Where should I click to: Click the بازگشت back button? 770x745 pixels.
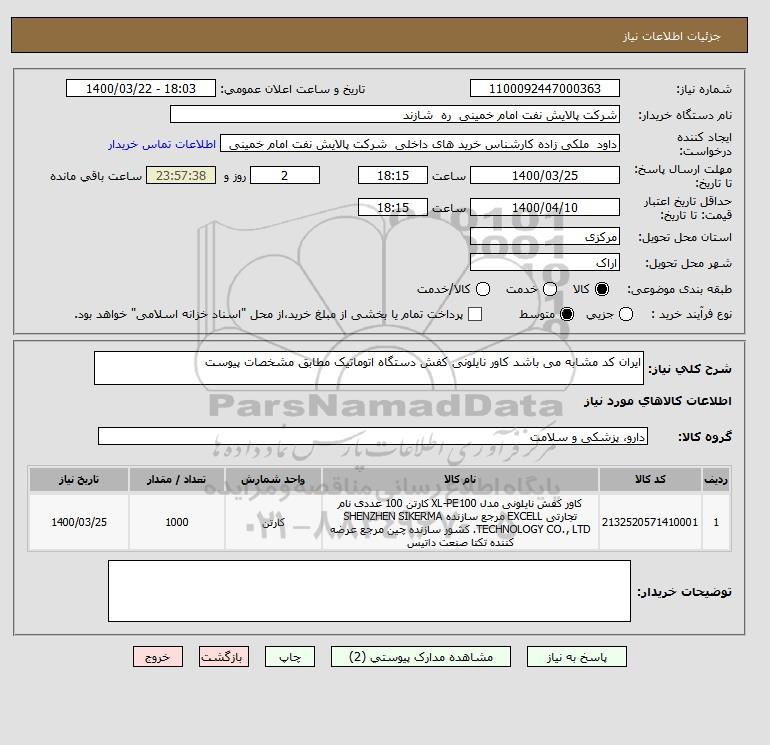(224, 657)
